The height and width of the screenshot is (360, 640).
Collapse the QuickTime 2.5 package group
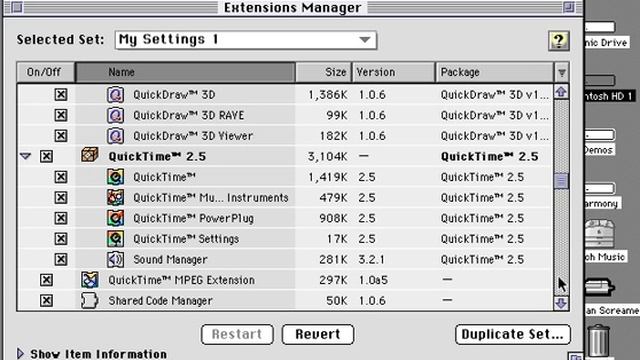tap(26, 156)
